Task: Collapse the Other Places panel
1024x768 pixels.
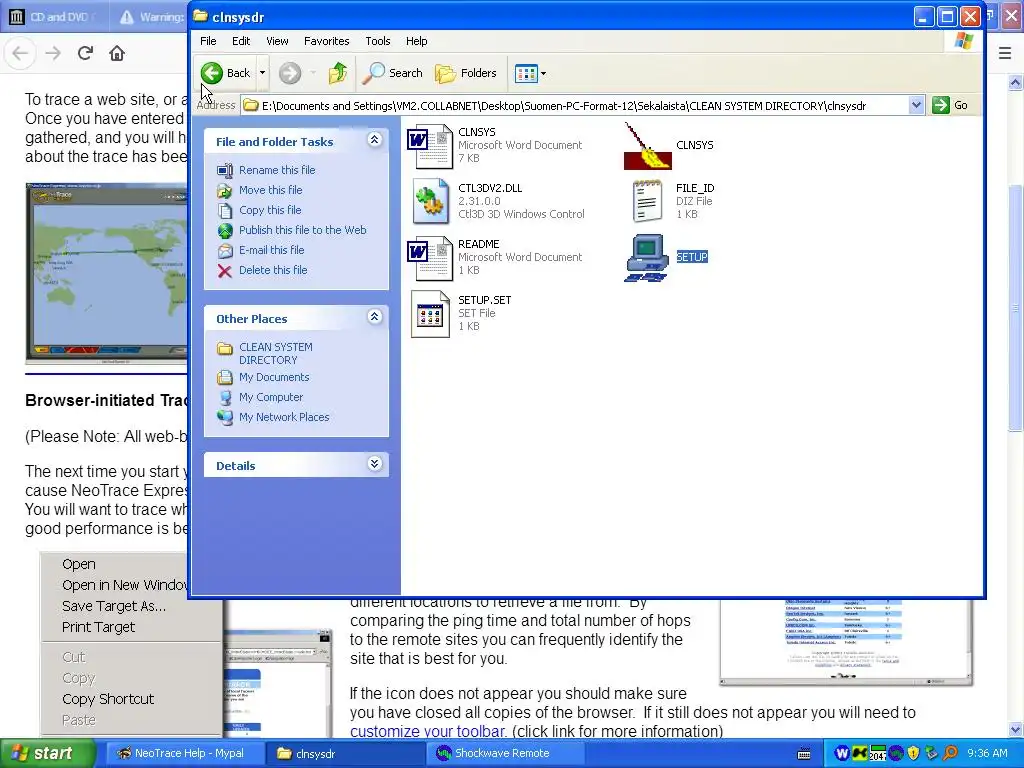Action: 374,317
